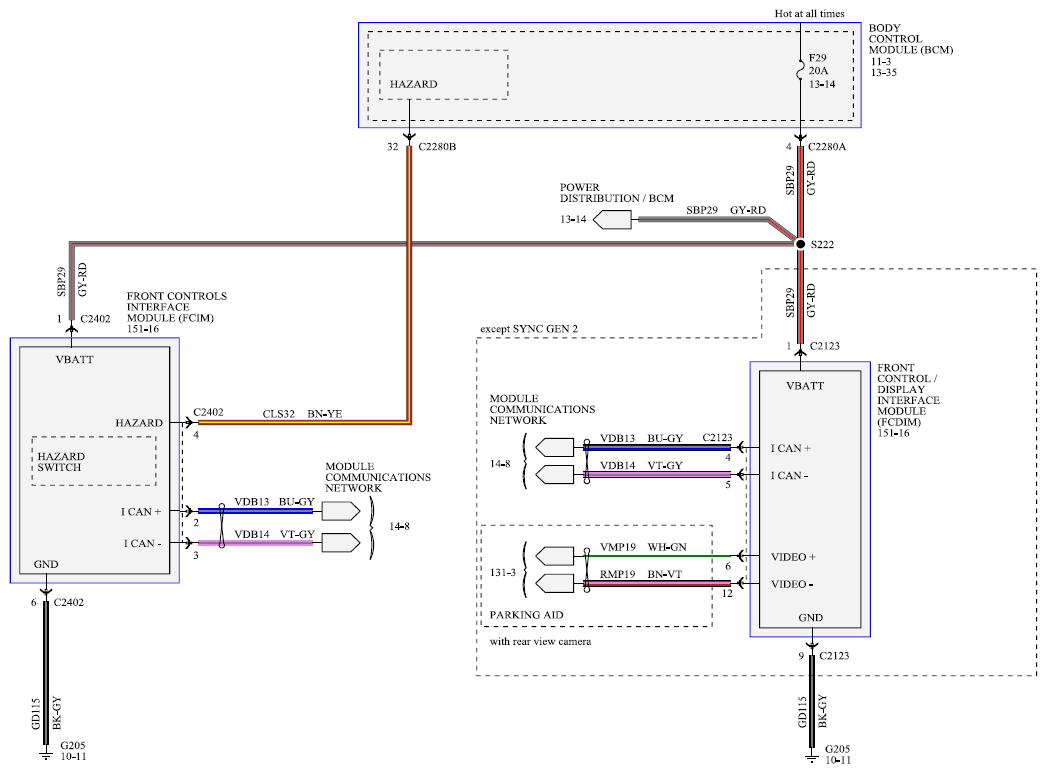1047x773 pixels.
Task: Select the FCIM VDB13 BU-GY off-page connector arrow
Action: pos(341,511)
